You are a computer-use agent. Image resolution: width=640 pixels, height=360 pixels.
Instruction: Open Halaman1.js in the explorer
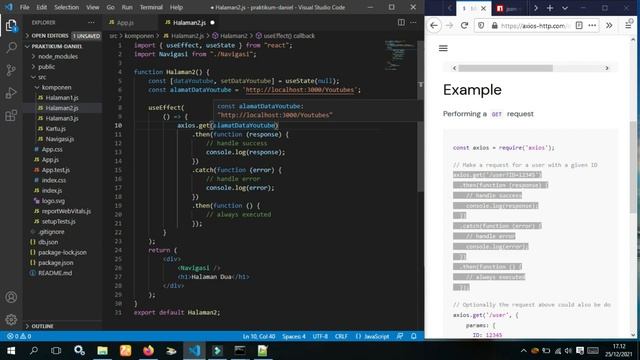62,98
